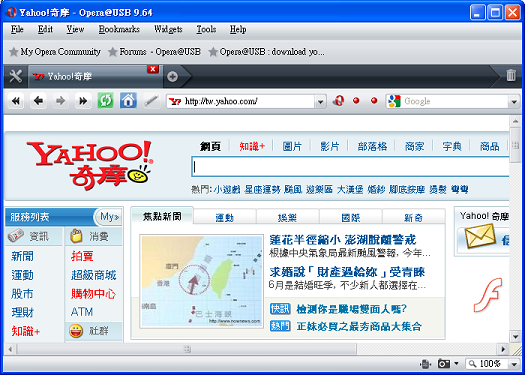Switch to the 娛樂 news tab
The width and height of the screenshot is (525, 375).
click(x=287, y=218)
